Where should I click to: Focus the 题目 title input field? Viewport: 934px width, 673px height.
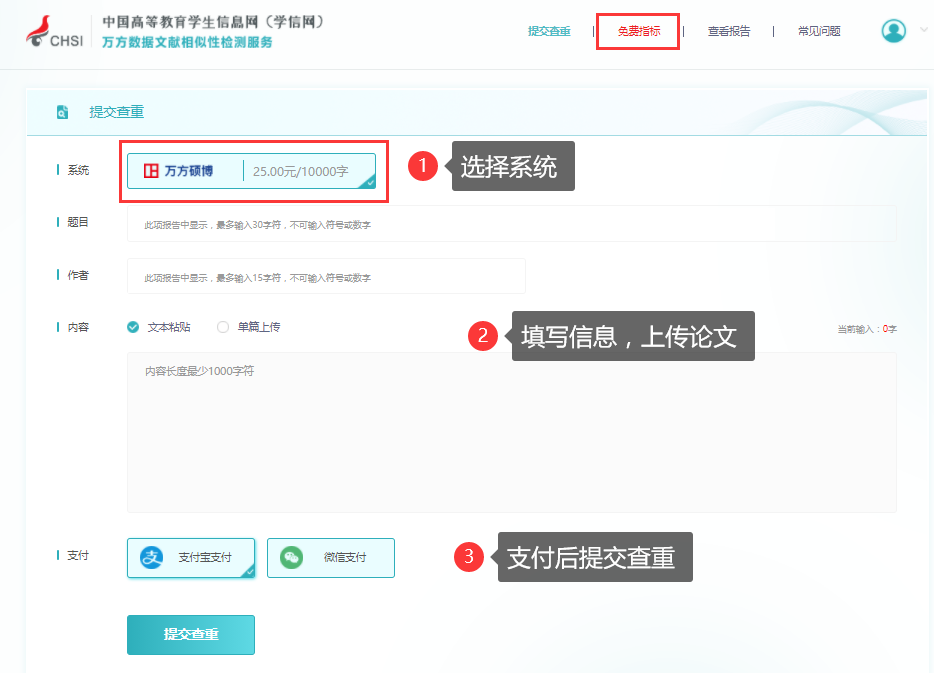(512, 224)
